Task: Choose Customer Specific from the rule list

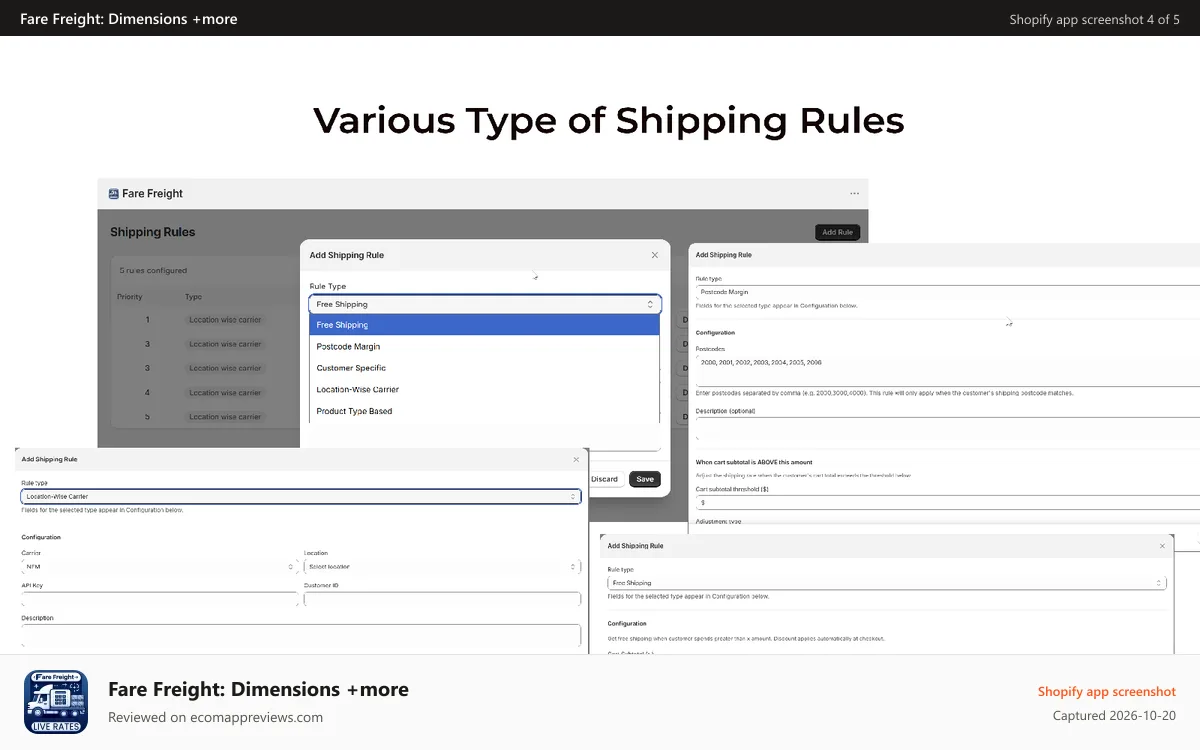Action: tap(485, 368)
